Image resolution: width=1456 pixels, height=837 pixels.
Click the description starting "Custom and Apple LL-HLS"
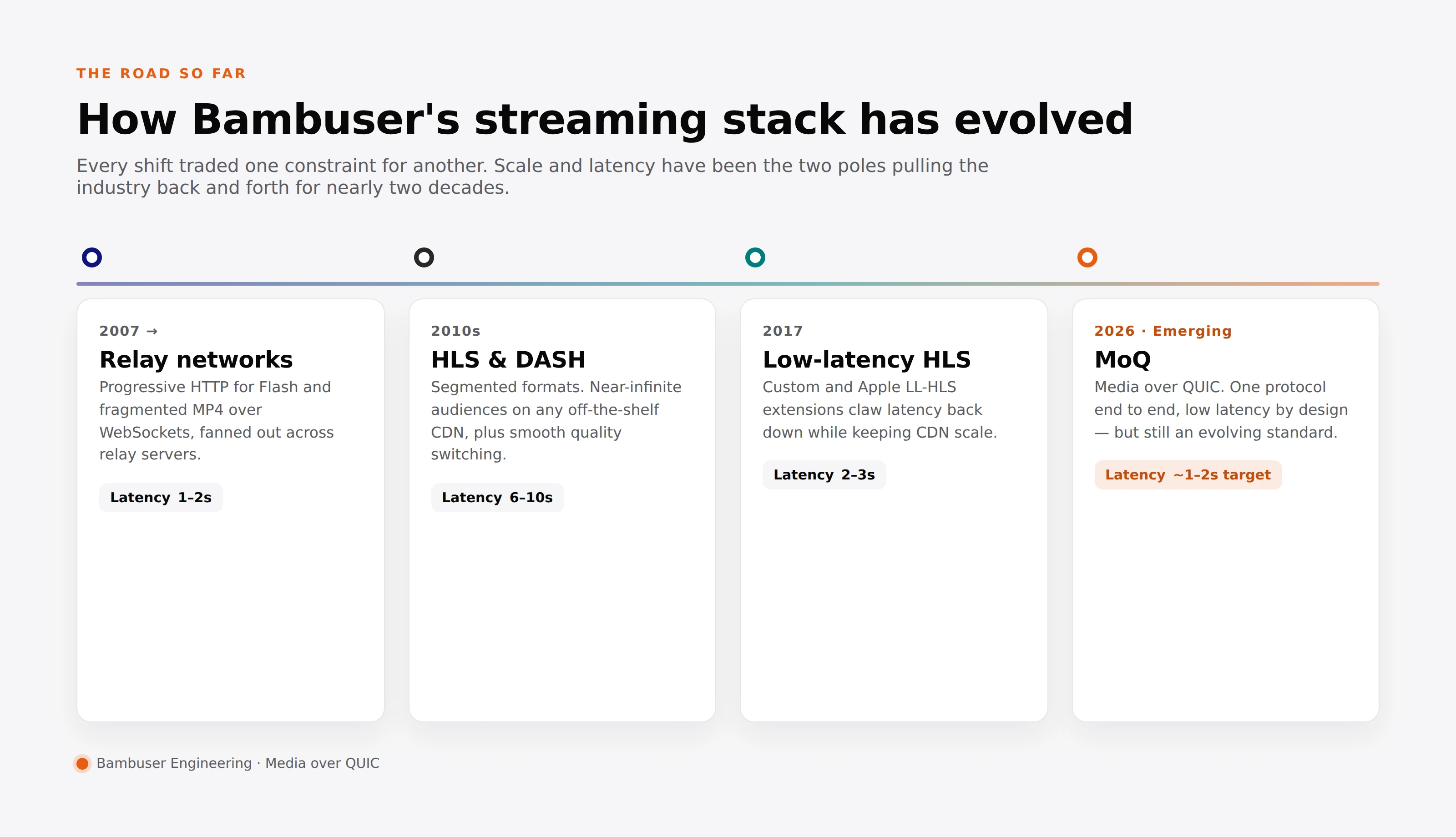click(x=880, y=410)
